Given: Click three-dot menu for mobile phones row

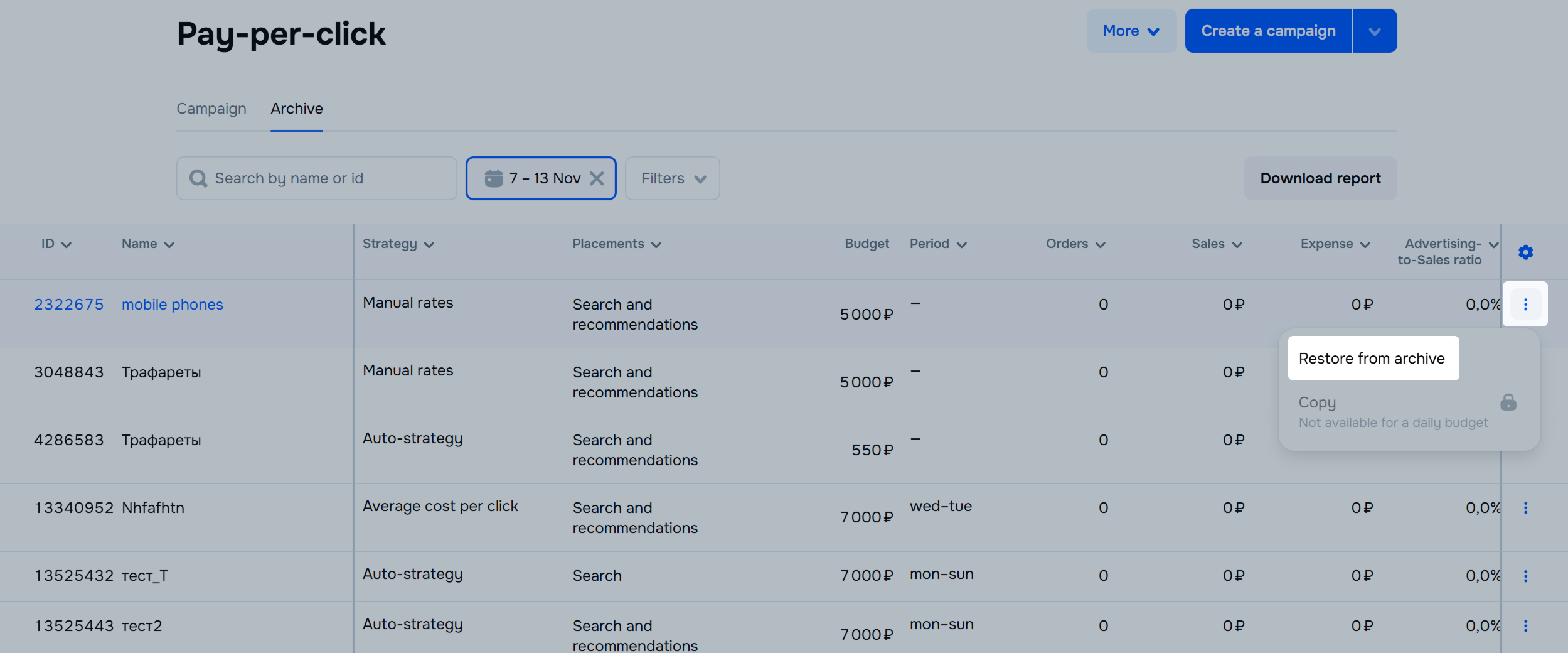Looking at the screenshot, I should click(x=1525, y=305).
